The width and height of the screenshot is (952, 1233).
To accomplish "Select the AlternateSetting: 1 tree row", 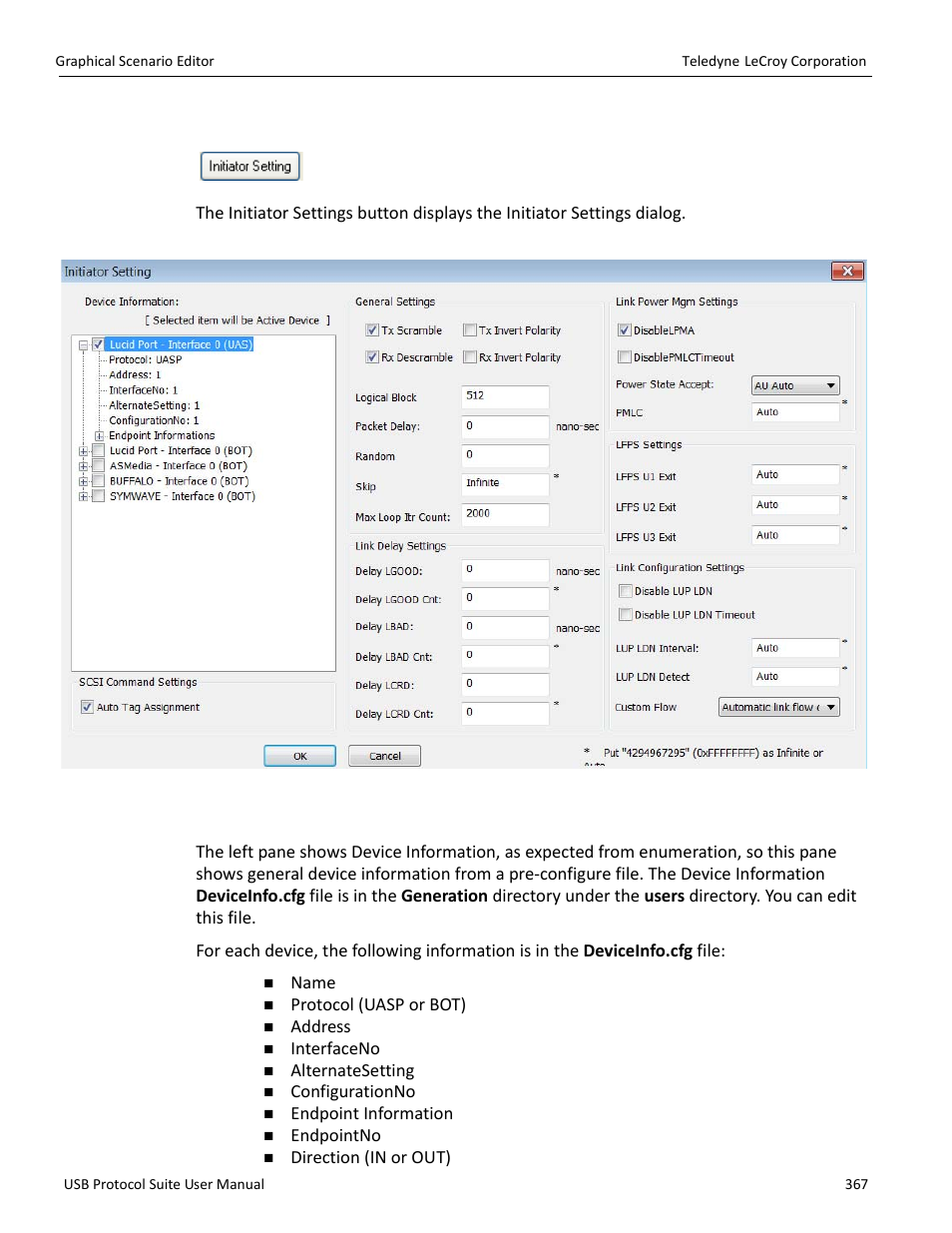I will point(155,405).
